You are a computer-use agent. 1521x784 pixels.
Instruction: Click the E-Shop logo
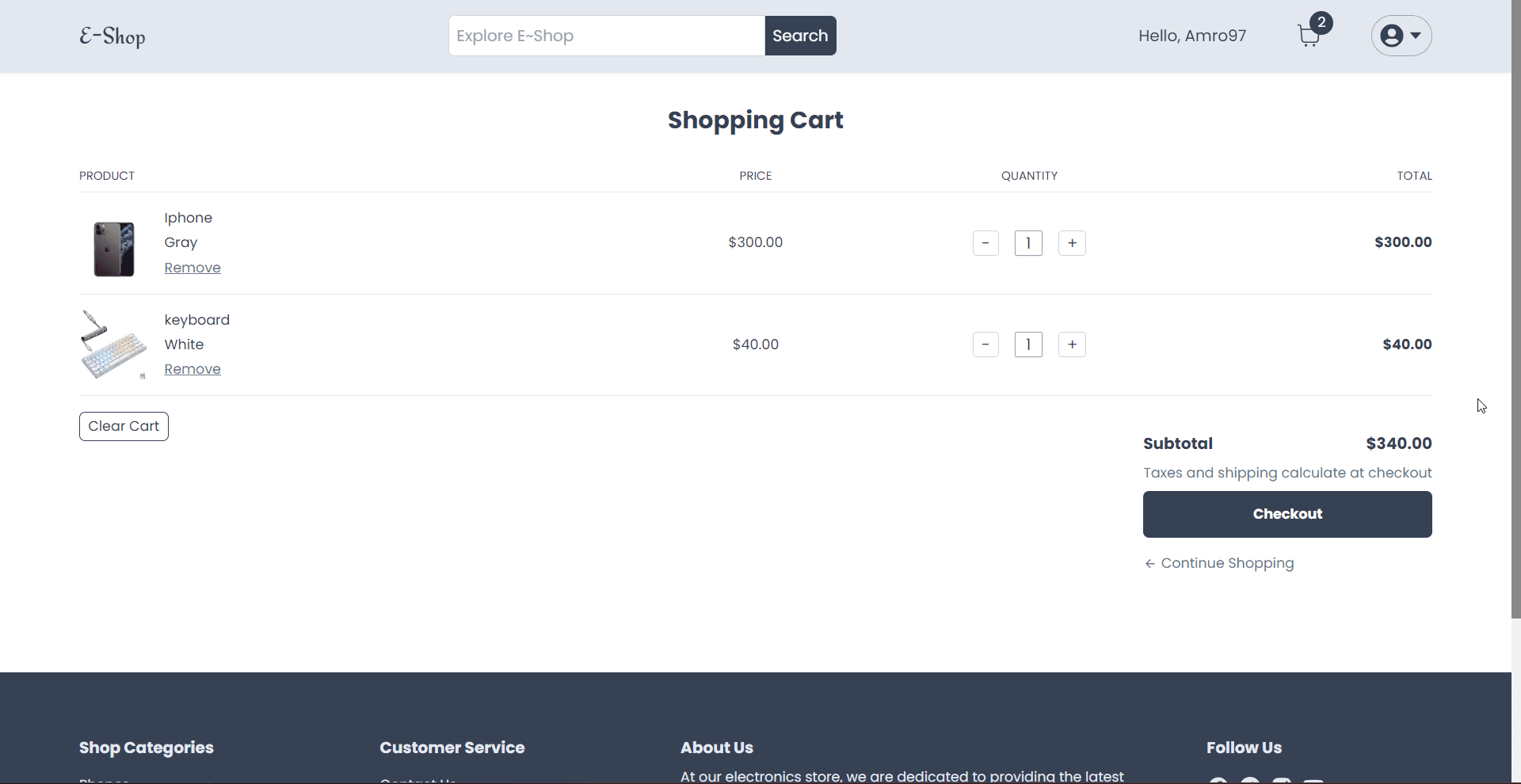pyautogui.click(x=112, y=36)
